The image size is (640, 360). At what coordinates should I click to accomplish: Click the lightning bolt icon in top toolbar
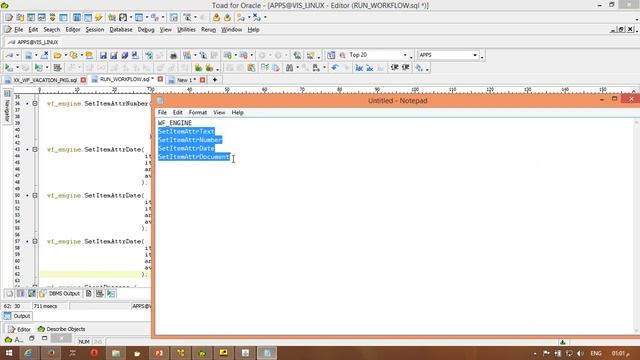pos(98,18)
